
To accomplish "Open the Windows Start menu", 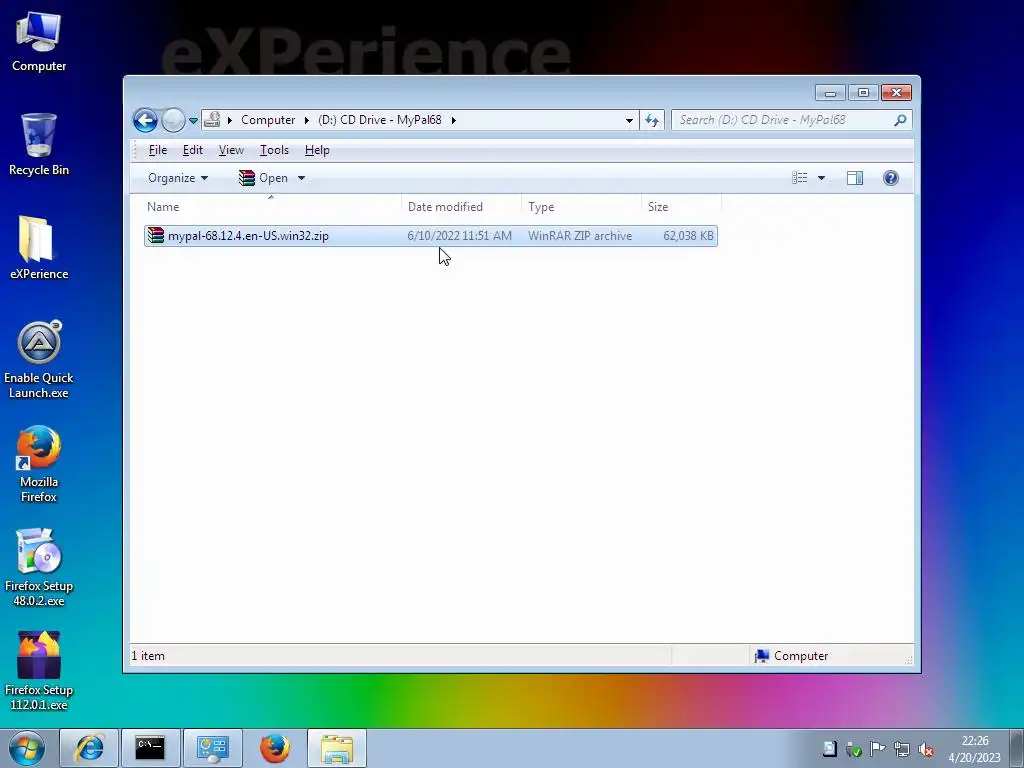I will click(27, 748).
